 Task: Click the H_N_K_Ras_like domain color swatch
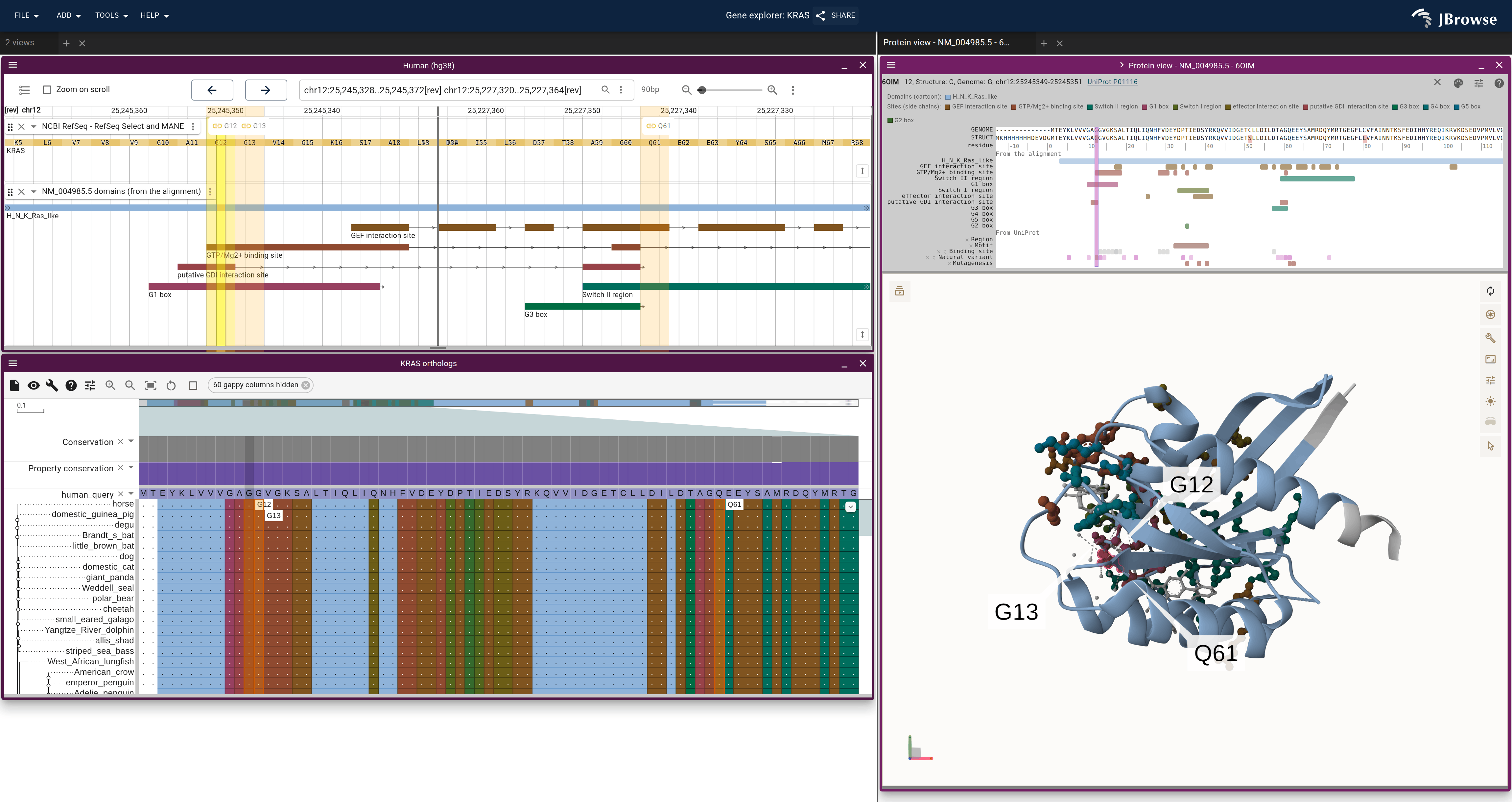pyautogui.click(x=948, y=97)
